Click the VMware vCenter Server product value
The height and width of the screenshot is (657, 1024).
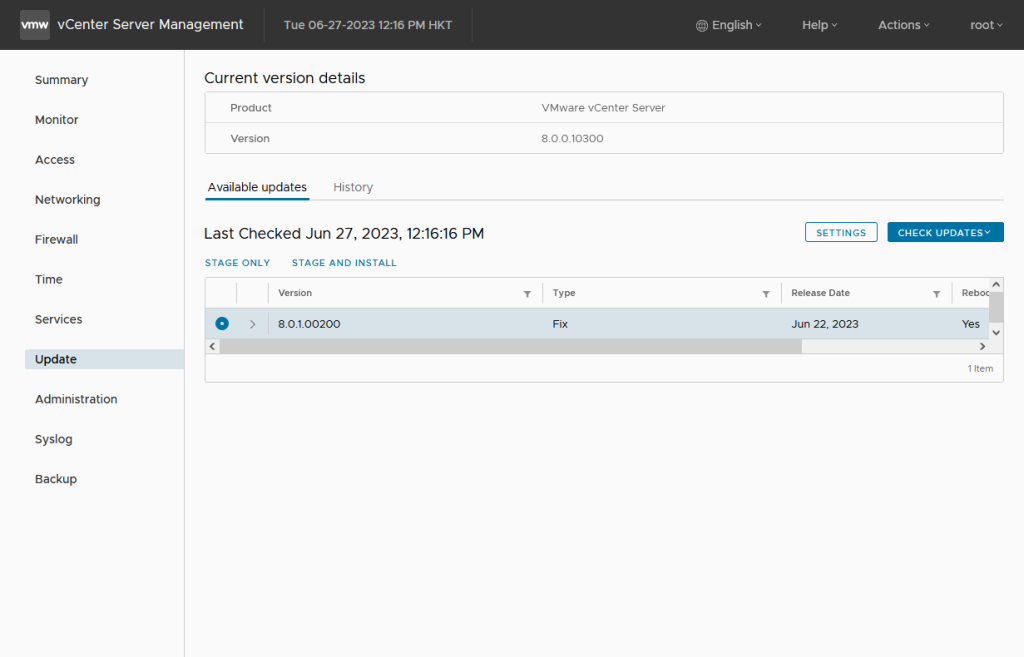[x=603, y=108]
